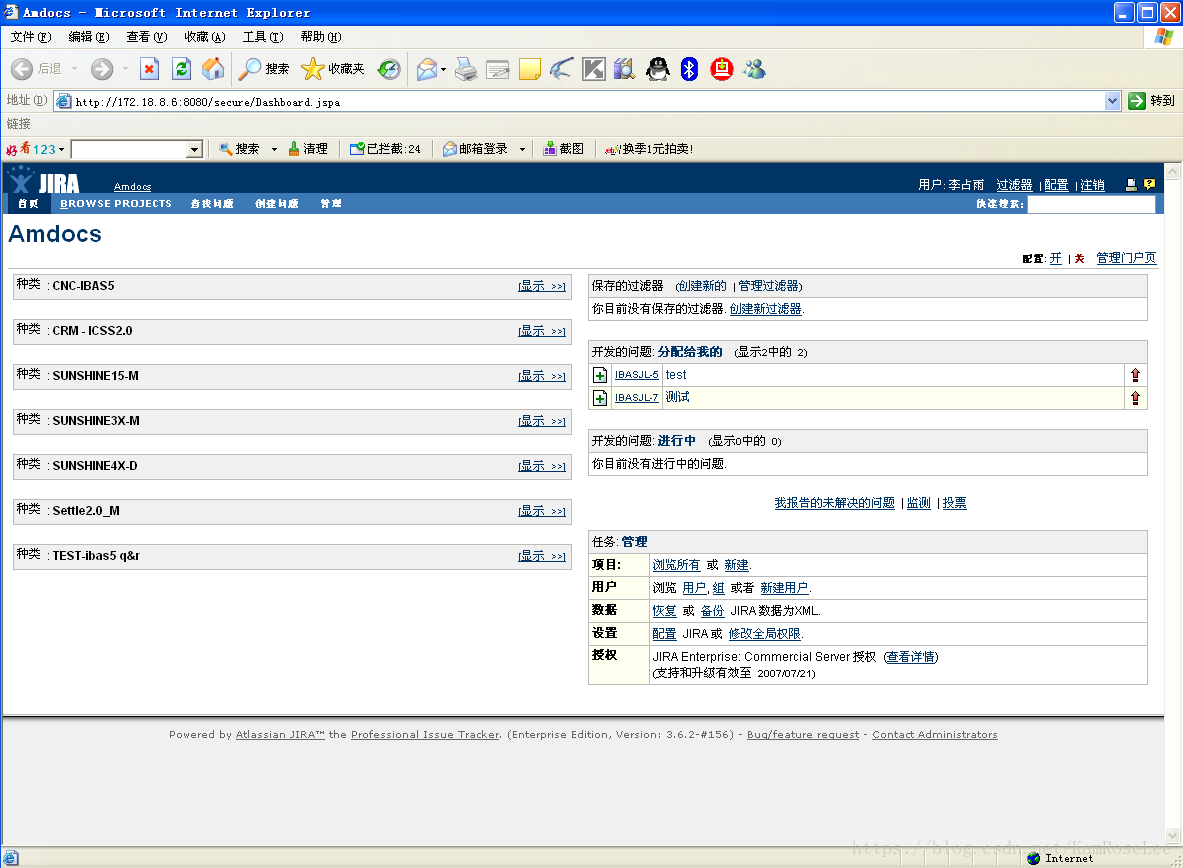Screen dimensions: 1183x868
Task: Expand issue IBASJL-7 plus icon
Action: point(600,398)
